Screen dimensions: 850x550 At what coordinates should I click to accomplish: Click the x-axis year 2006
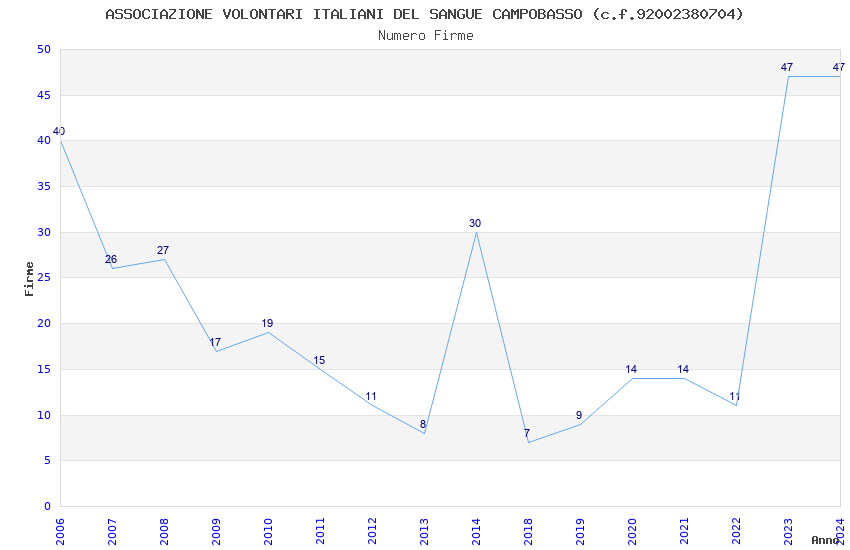(x=60, y=531)
